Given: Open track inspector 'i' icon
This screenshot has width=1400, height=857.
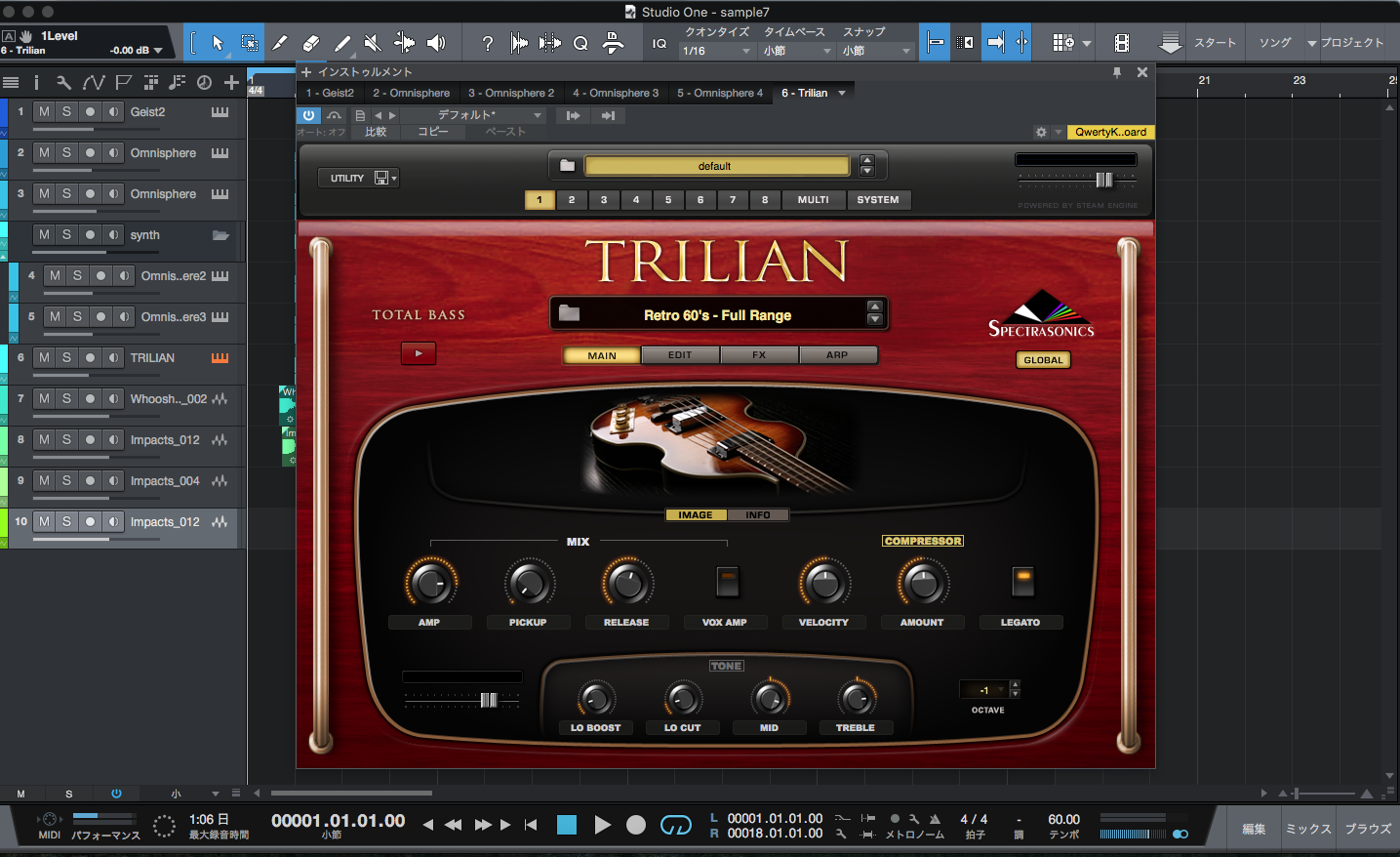Looking at the screenshot, I should [36, 83].
